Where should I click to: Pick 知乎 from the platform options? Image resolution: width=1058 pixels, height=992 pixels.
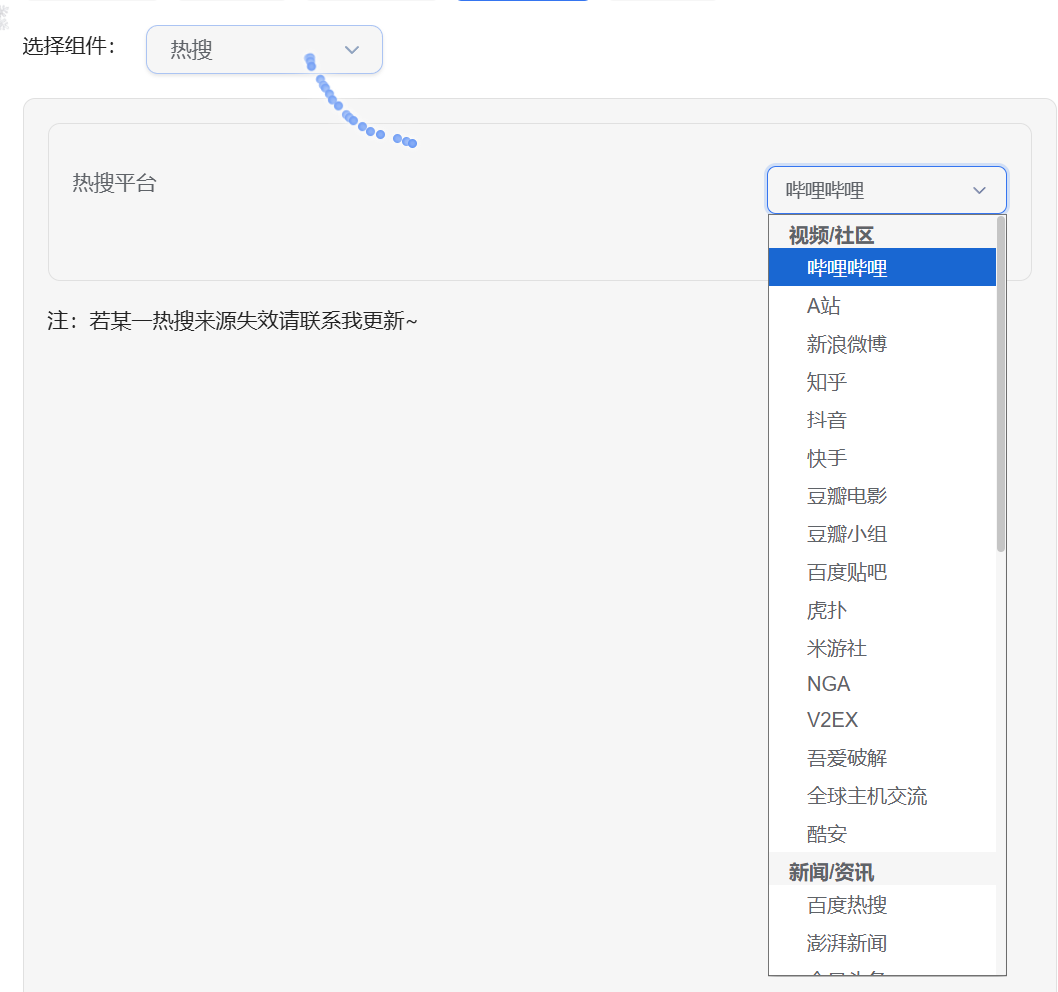882,382
